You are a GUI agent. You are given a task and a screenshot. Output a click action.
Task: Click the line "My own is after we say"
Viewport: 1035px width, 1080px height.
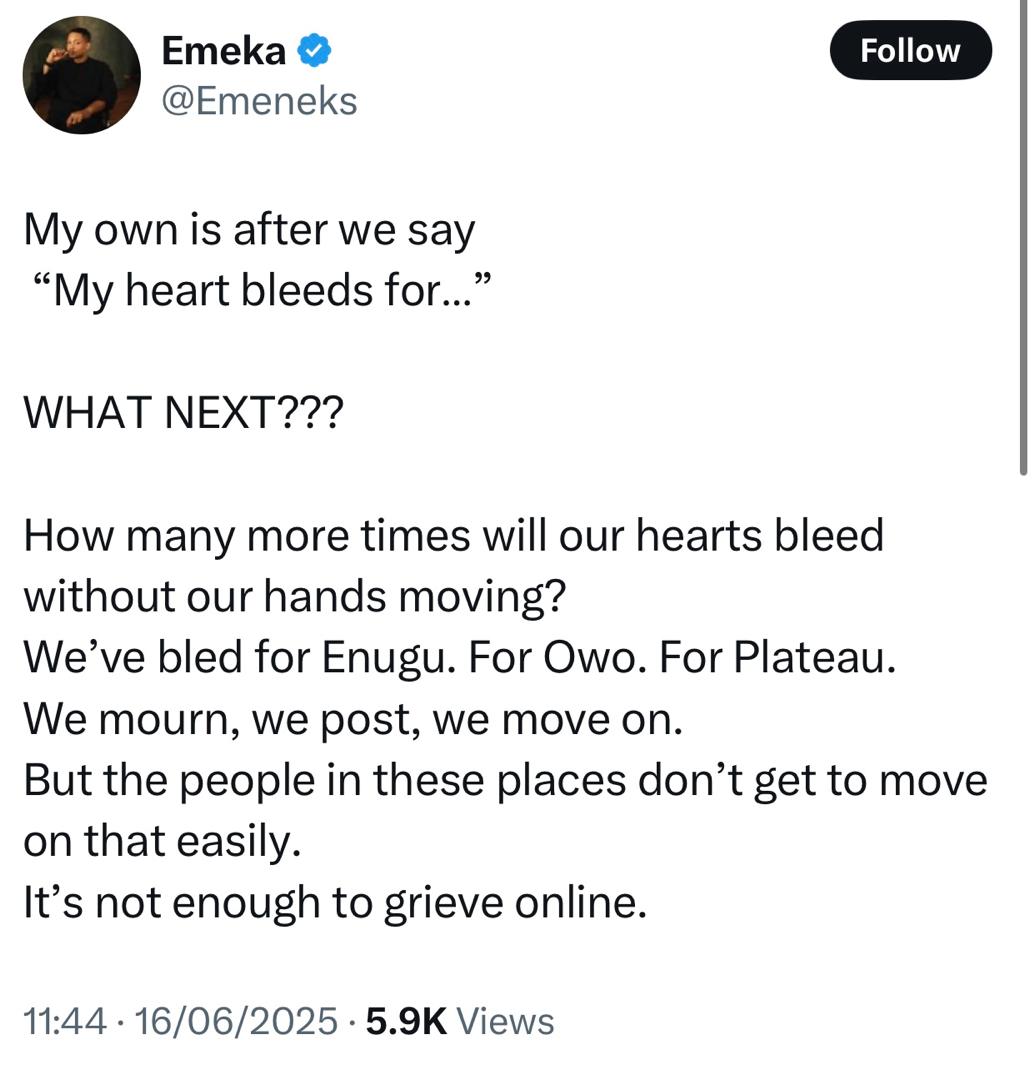(x=249, y=231)
